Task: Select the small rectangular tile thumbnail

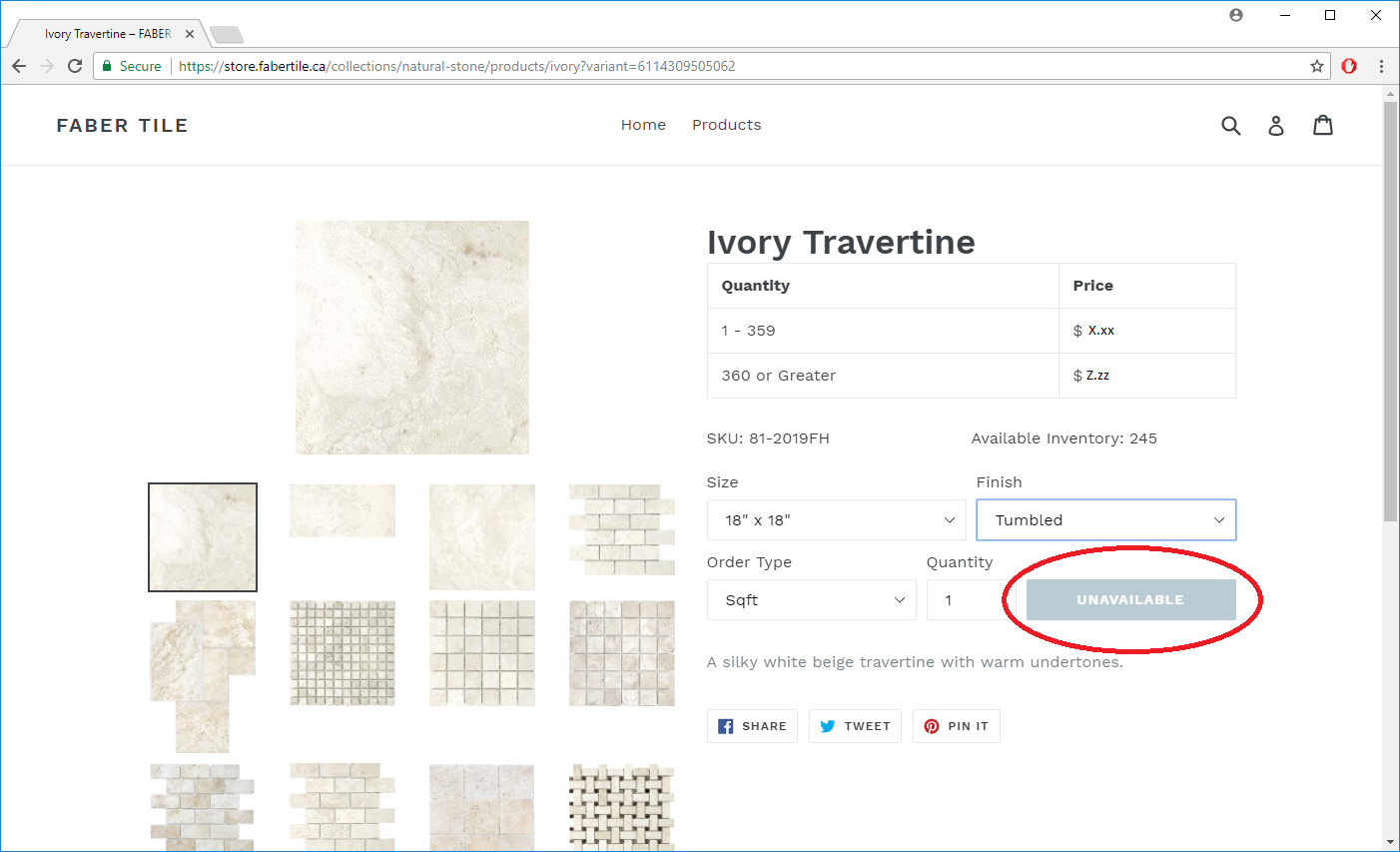Action: pyautogui.click(x=343, y=511)
